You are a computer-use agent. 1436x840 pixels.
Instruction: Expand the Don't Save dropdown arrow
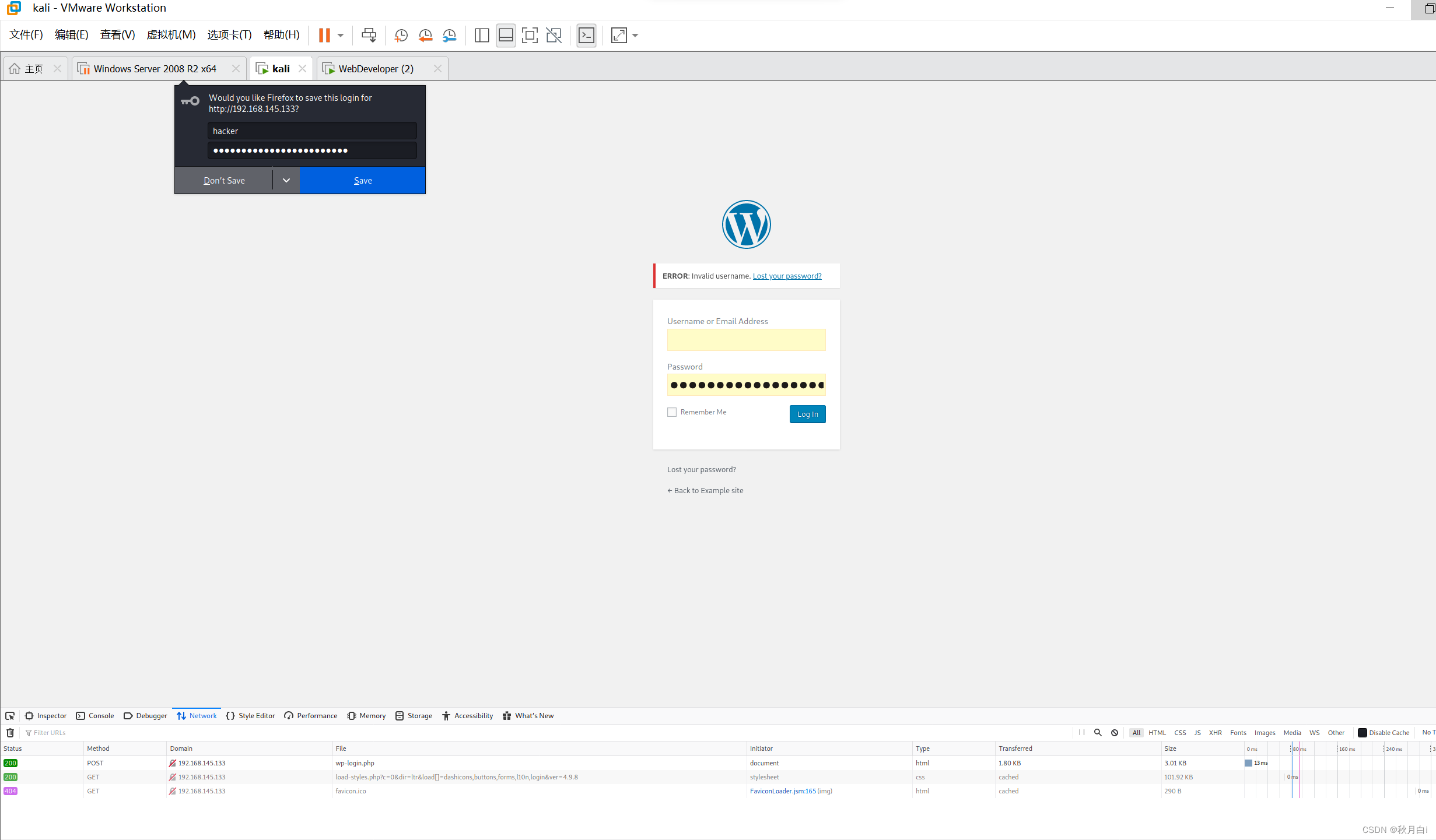(x=286, y=180)
